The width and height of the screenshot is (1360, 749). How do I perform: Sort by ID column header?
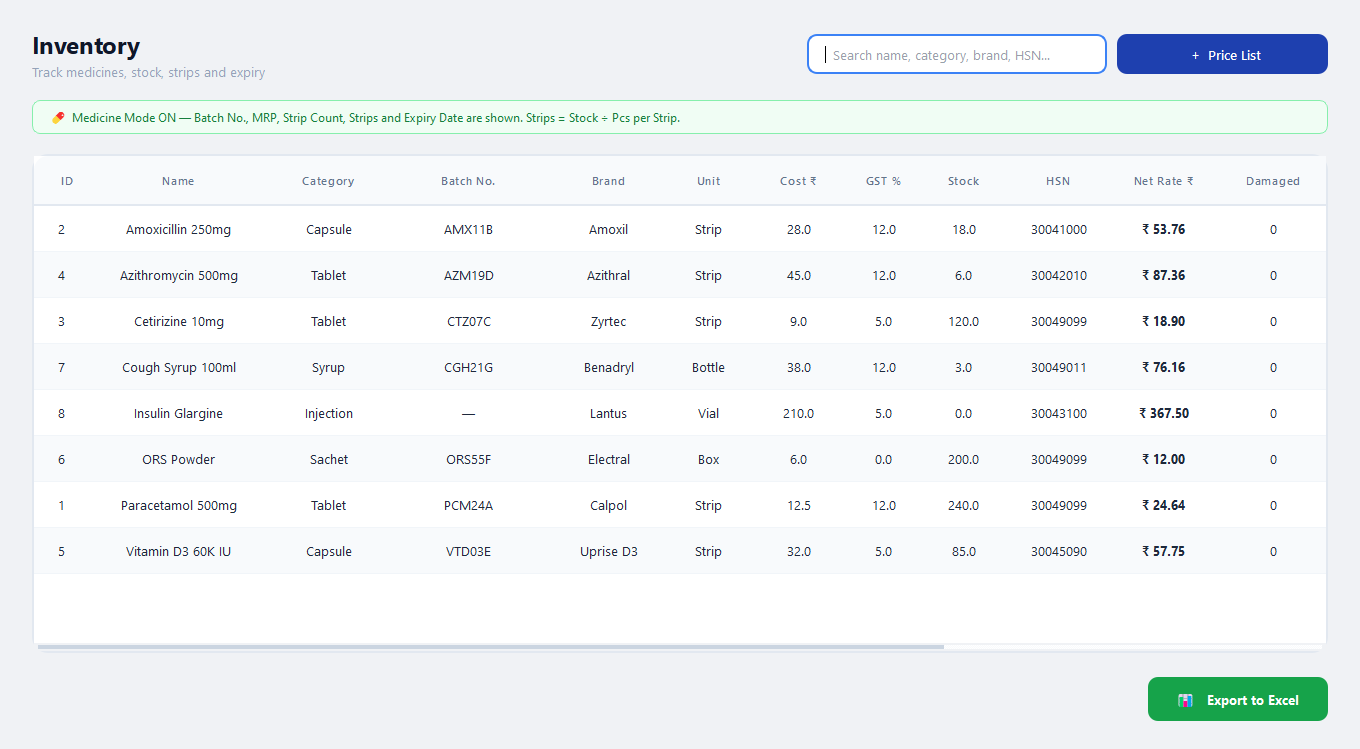point(67,181)
